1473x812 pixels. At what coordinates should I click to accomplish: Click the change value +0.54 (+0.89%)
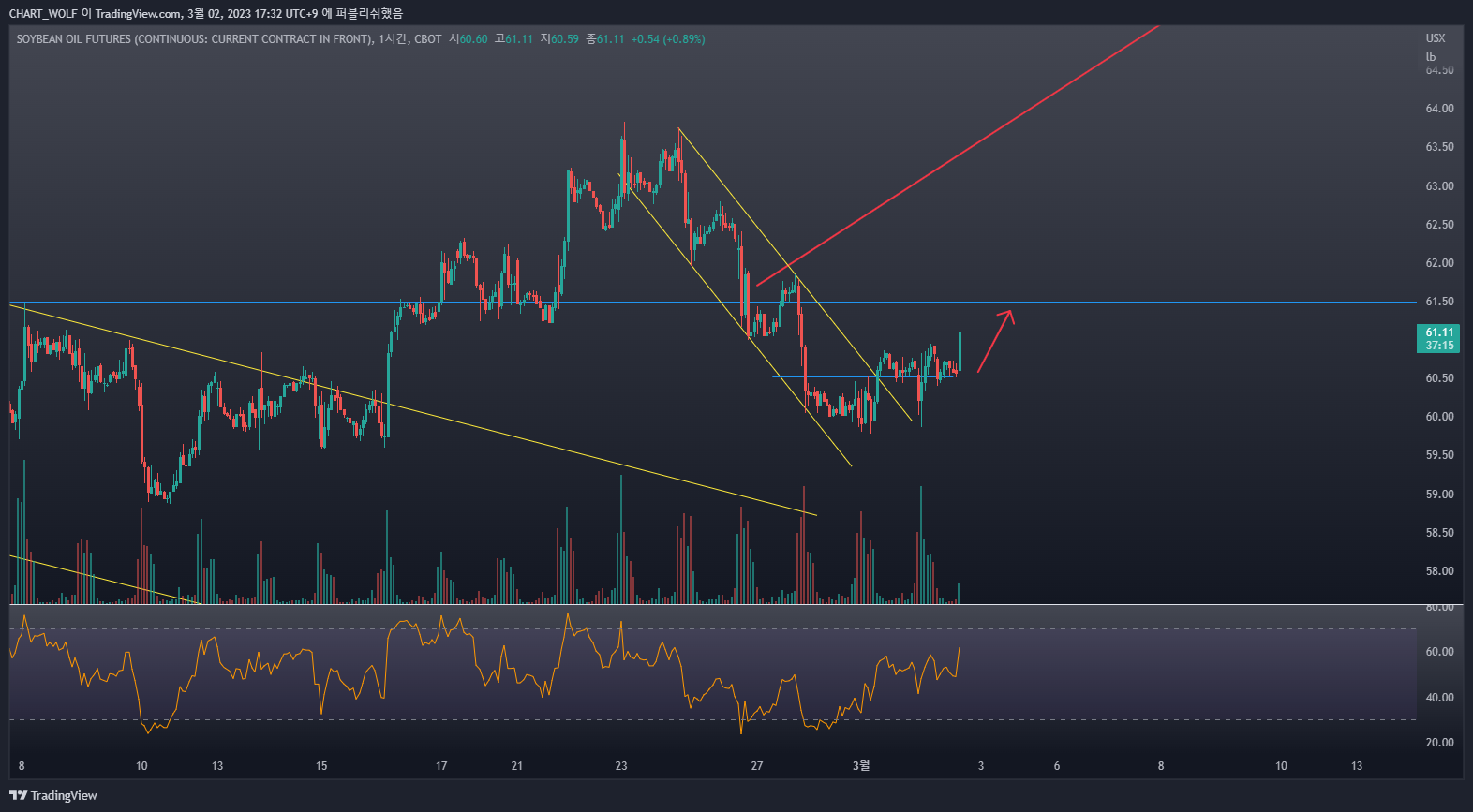coord(668,39)
